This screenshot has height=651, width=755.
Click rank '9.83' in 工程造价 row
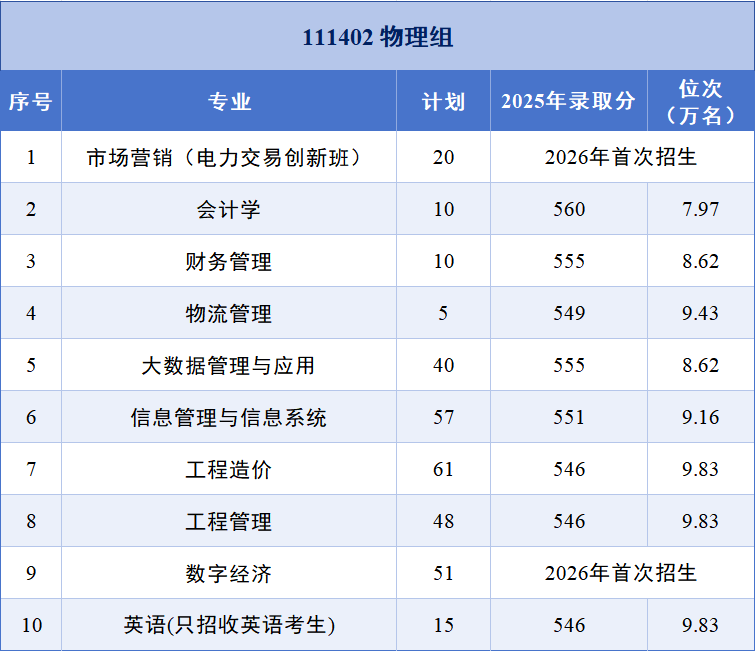[x=701, y=469]
